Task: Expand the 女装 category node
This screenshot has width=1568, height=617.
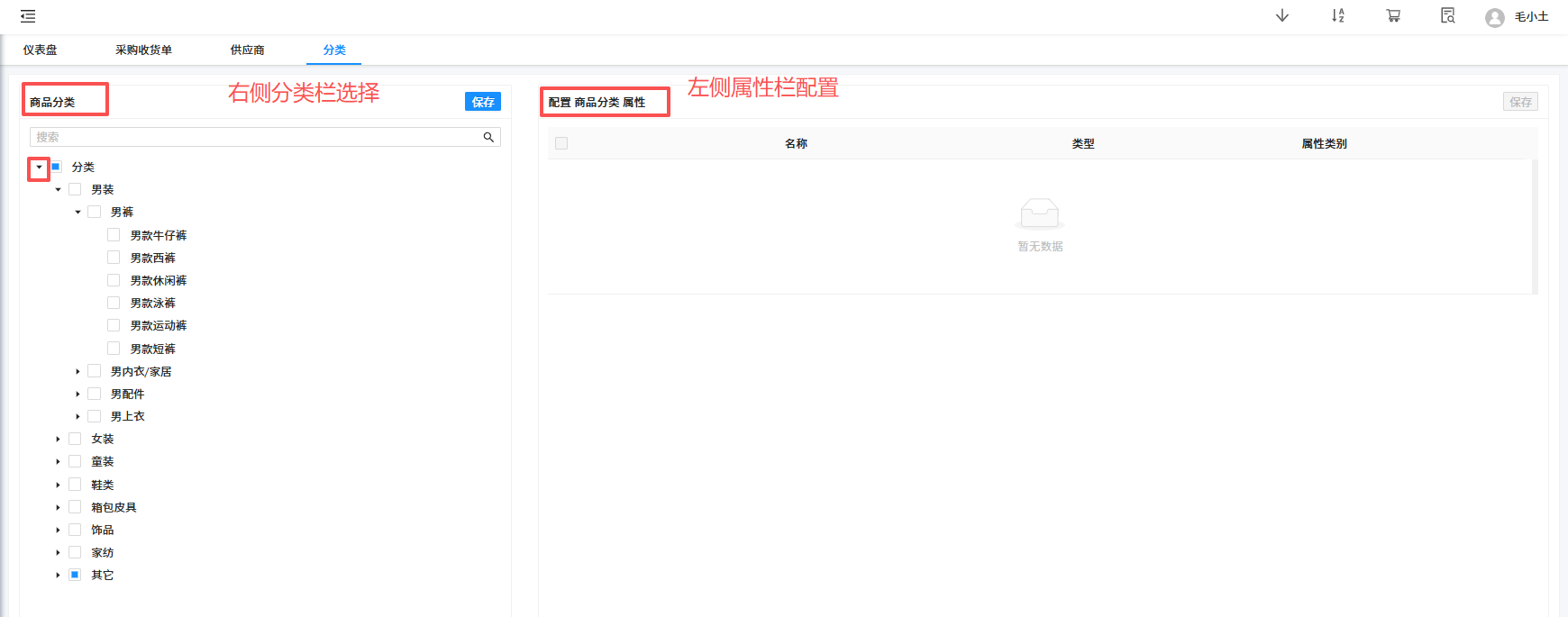Action: (x=58, y=440)
